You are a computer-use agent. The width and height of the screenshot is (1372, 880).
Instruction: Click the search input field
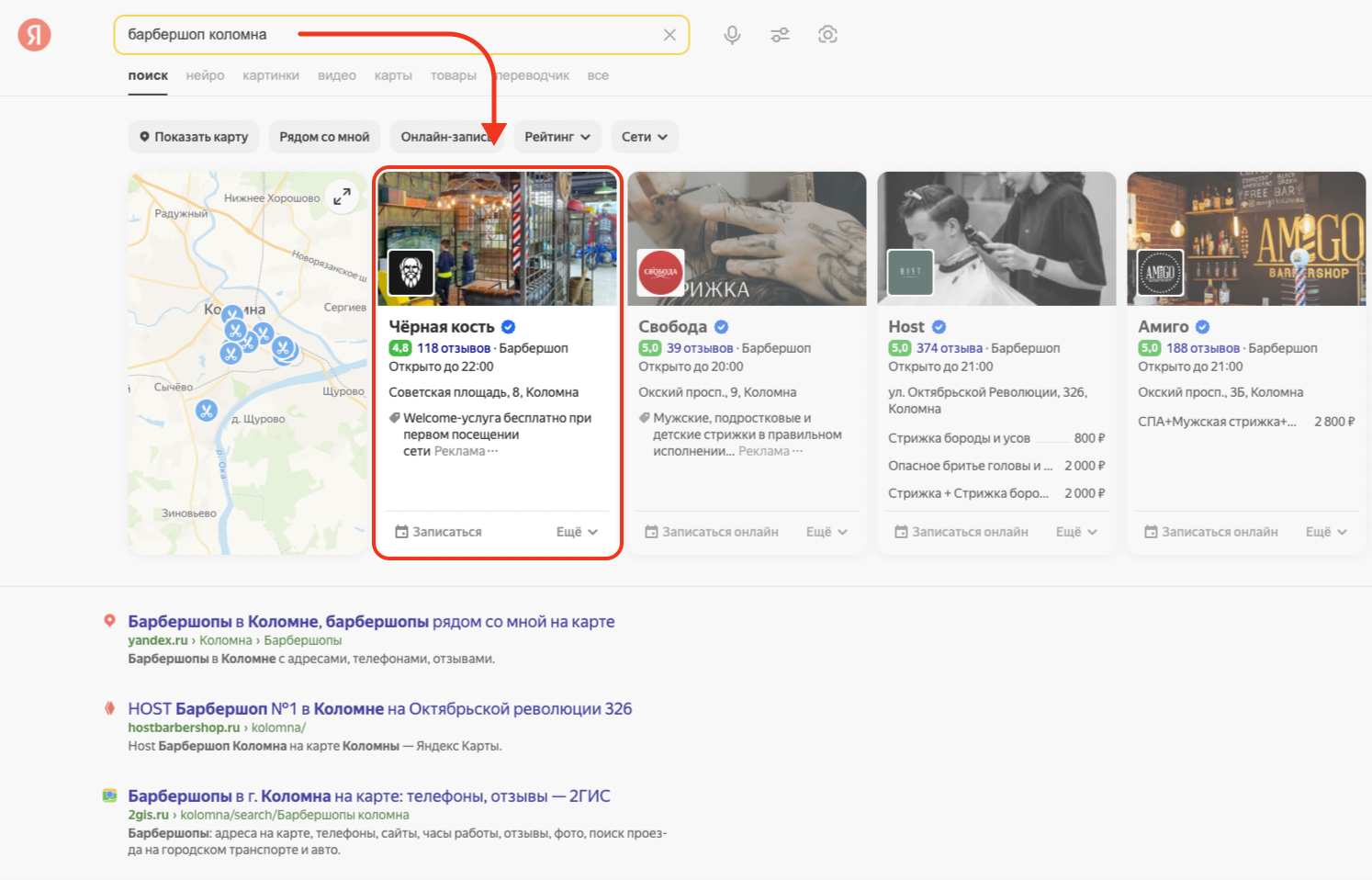pyautogui.click(x=386, y=35)
